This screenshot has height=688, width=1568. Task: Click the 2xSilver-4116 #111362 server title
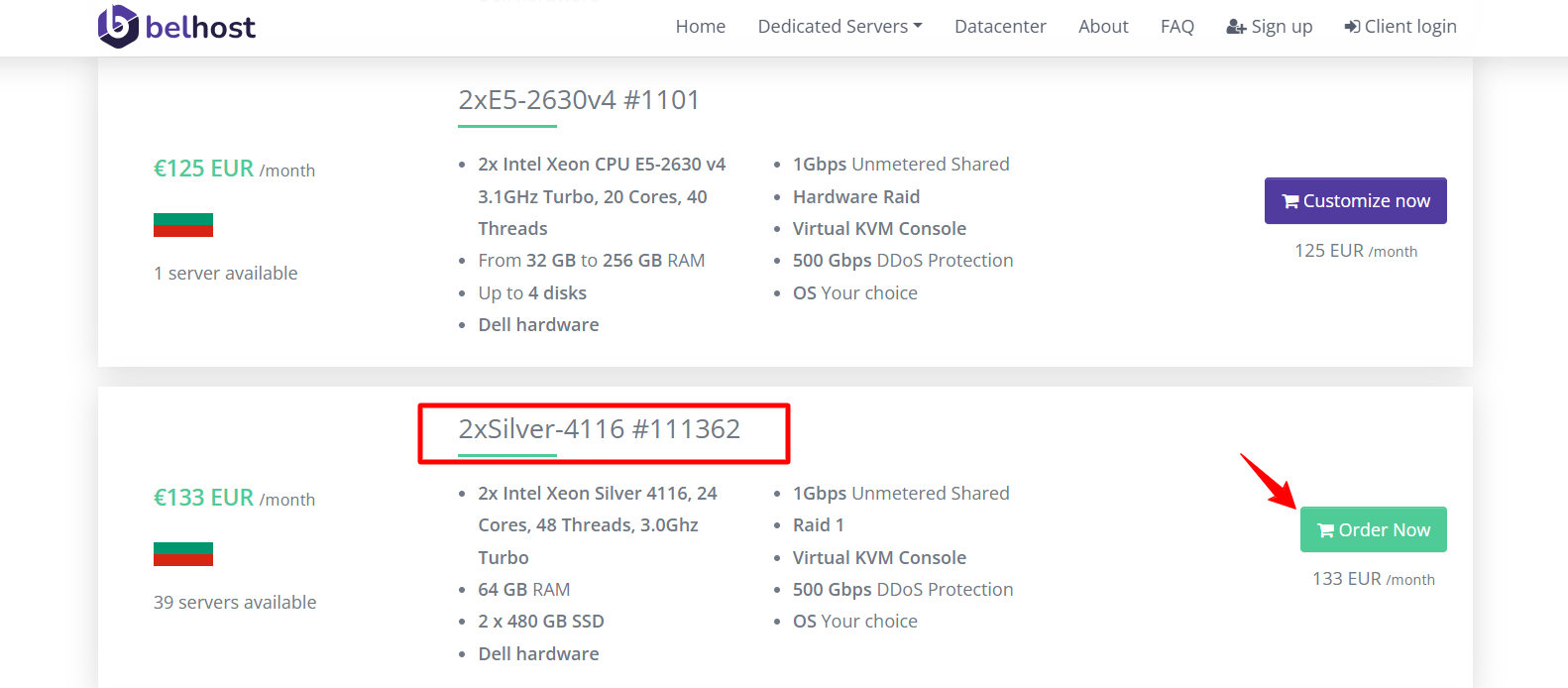coord(600,429)
